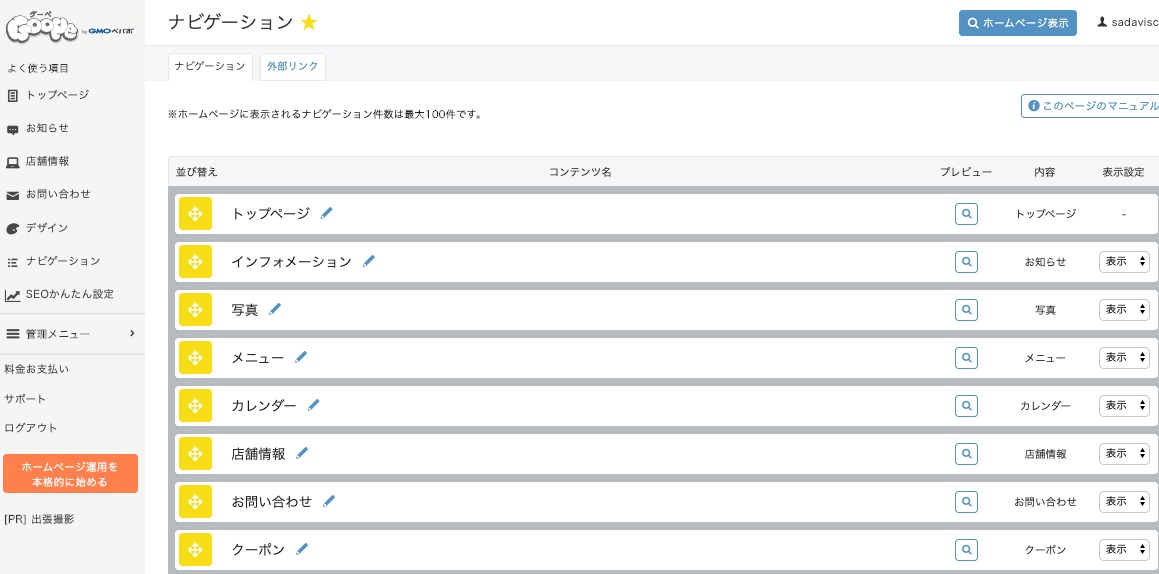This screenshot has height=574, width=1159.
Task: Open the 表示 dropdown in 写真 row
Action: 1124,310
